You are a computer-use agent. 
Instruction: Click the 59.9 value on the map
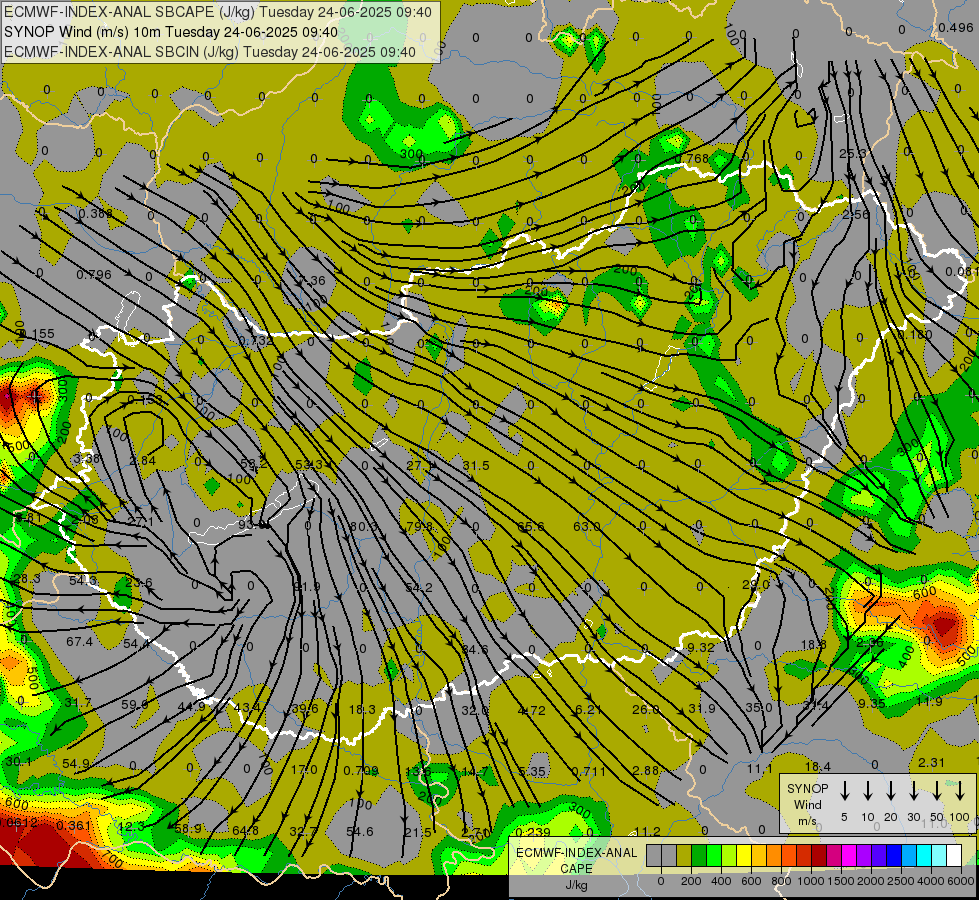point(134,705)
